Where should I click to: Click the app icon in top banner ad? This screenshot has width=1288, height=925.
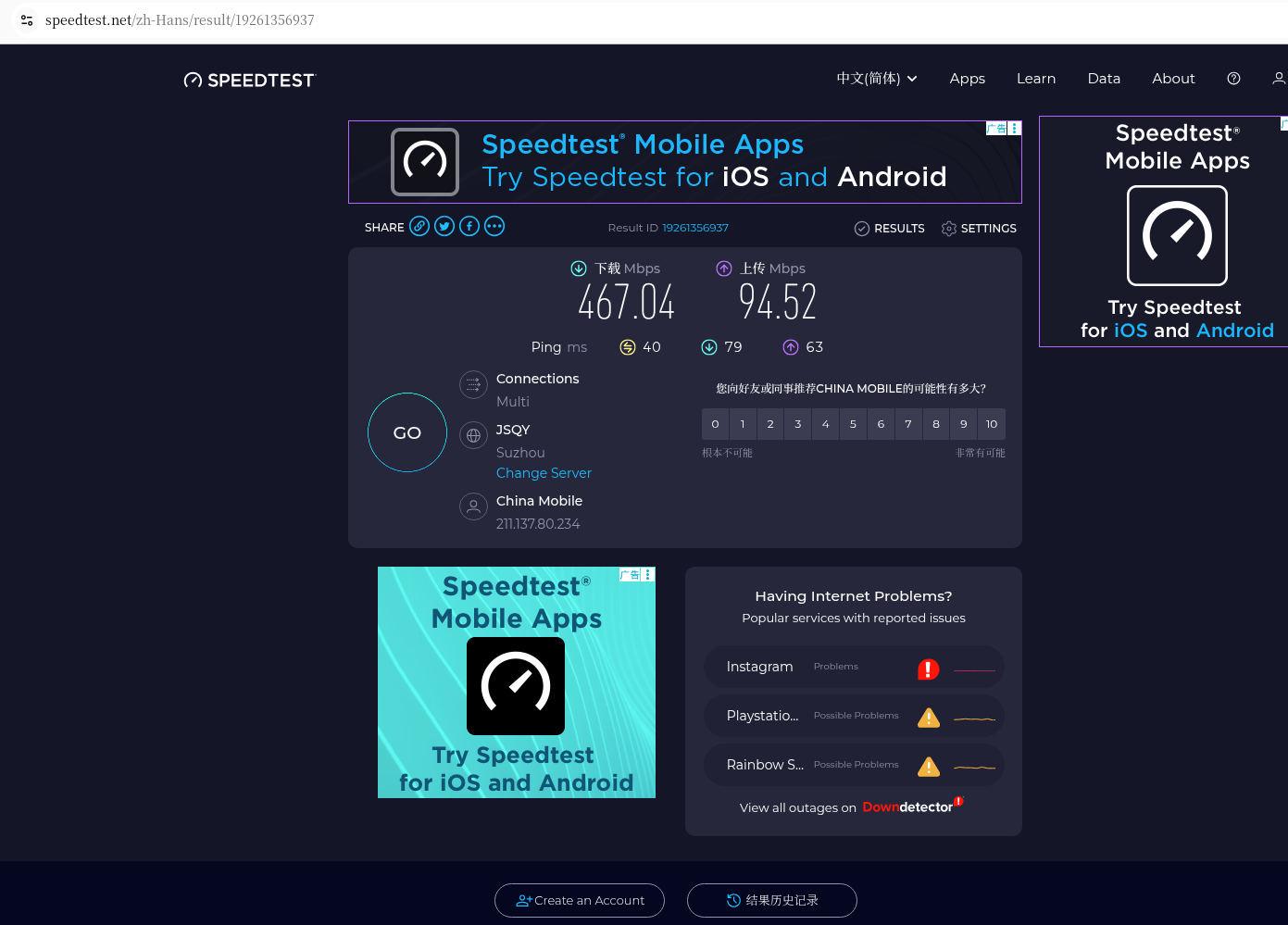[425, 162]
